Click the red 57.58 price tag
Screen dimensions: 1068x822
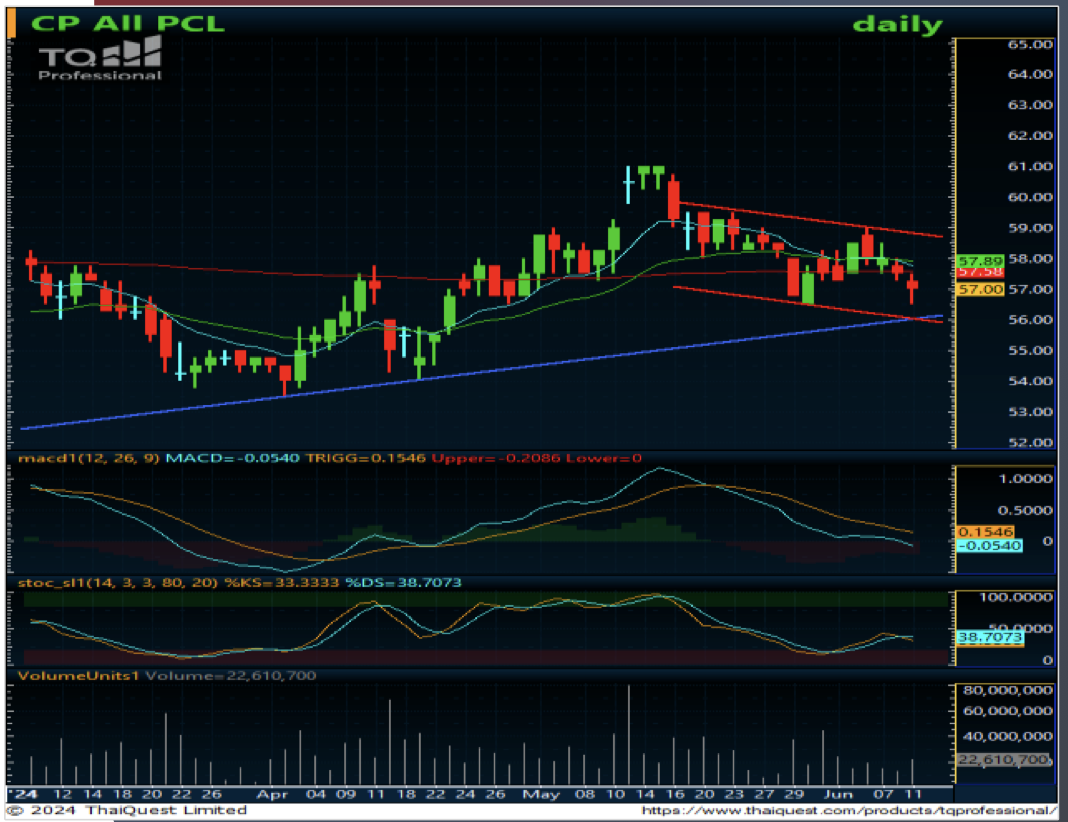point(980,272)
